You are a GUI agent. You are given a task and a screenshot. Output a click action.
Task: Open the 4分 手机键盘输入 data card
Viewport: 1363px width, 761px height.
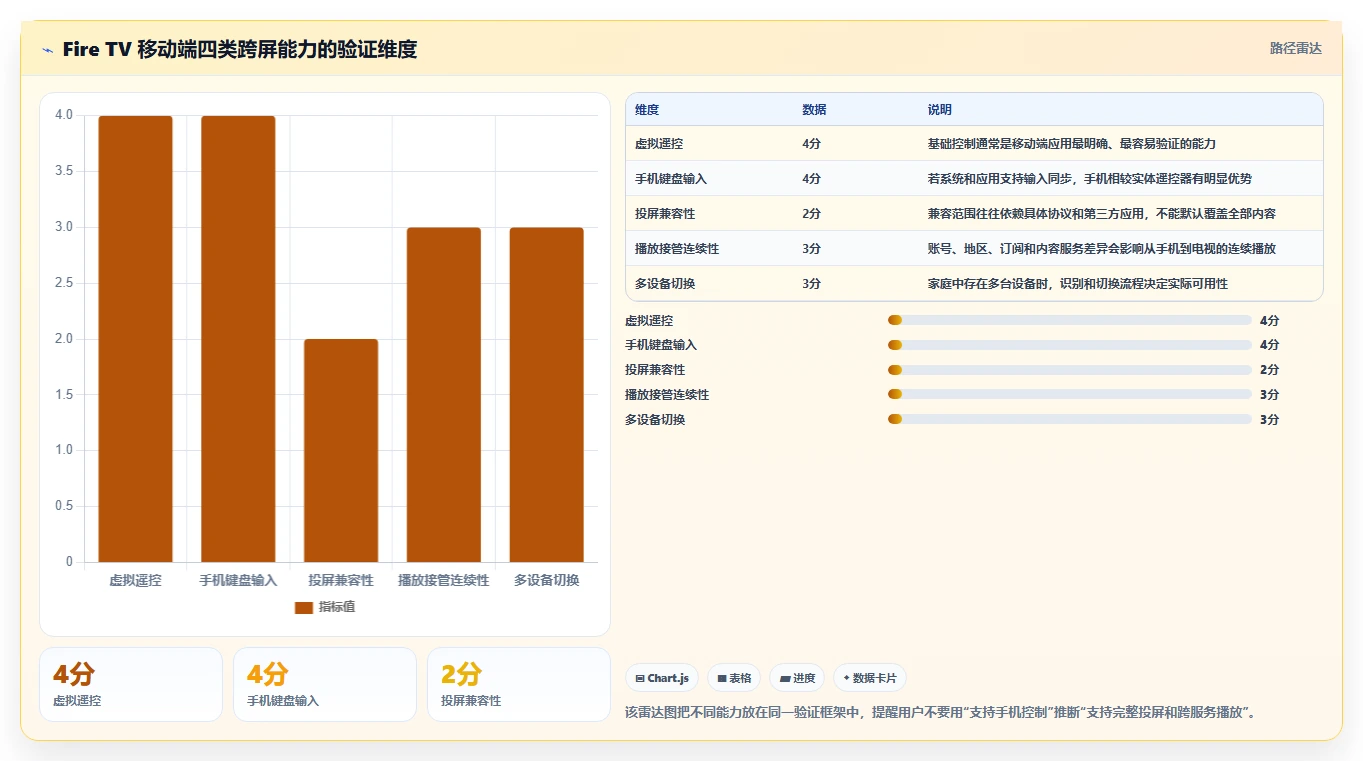coord(325,684)
